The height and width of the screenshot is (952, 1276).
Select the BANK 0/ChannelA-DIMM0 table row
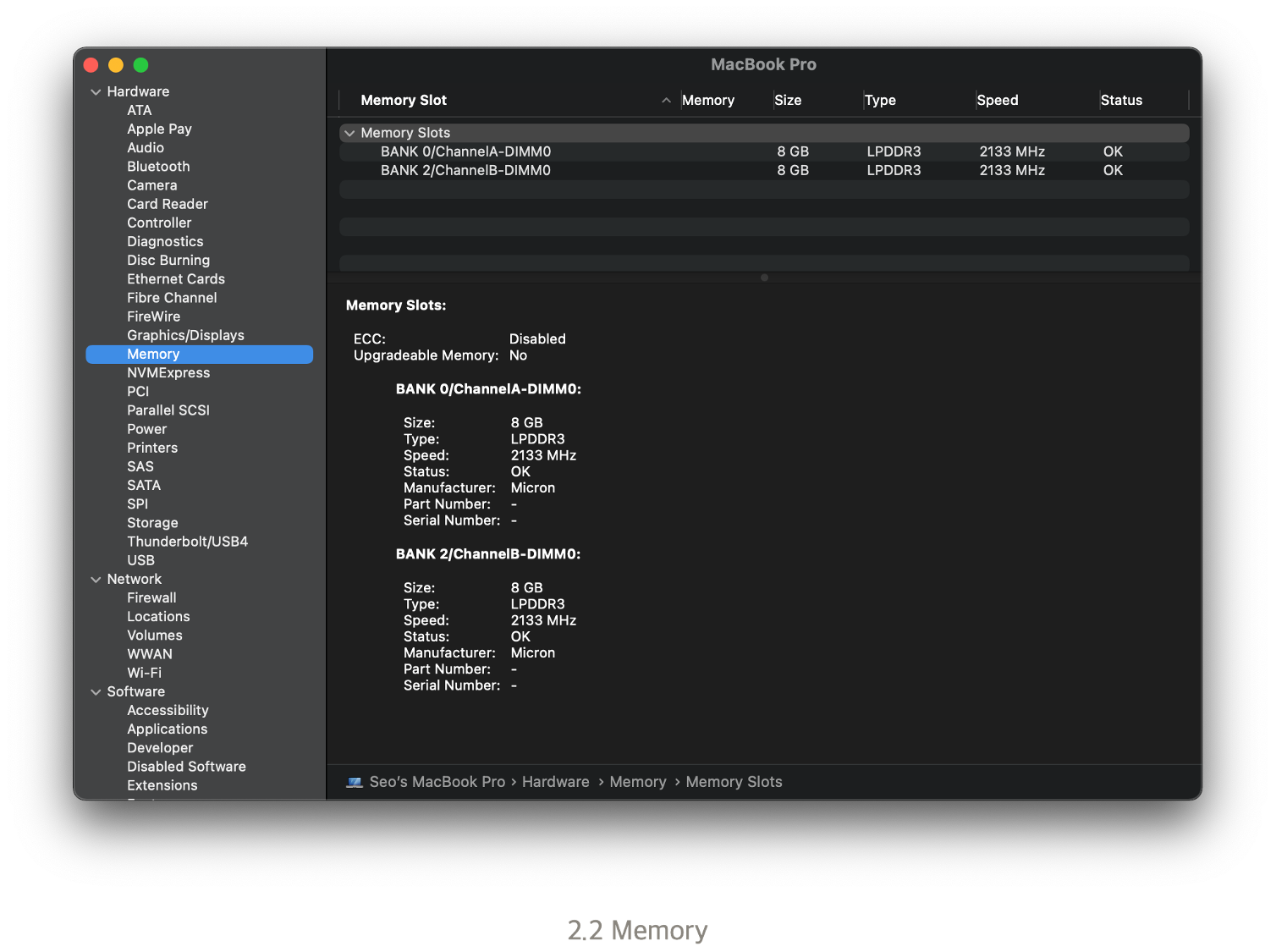pos(764,152)
